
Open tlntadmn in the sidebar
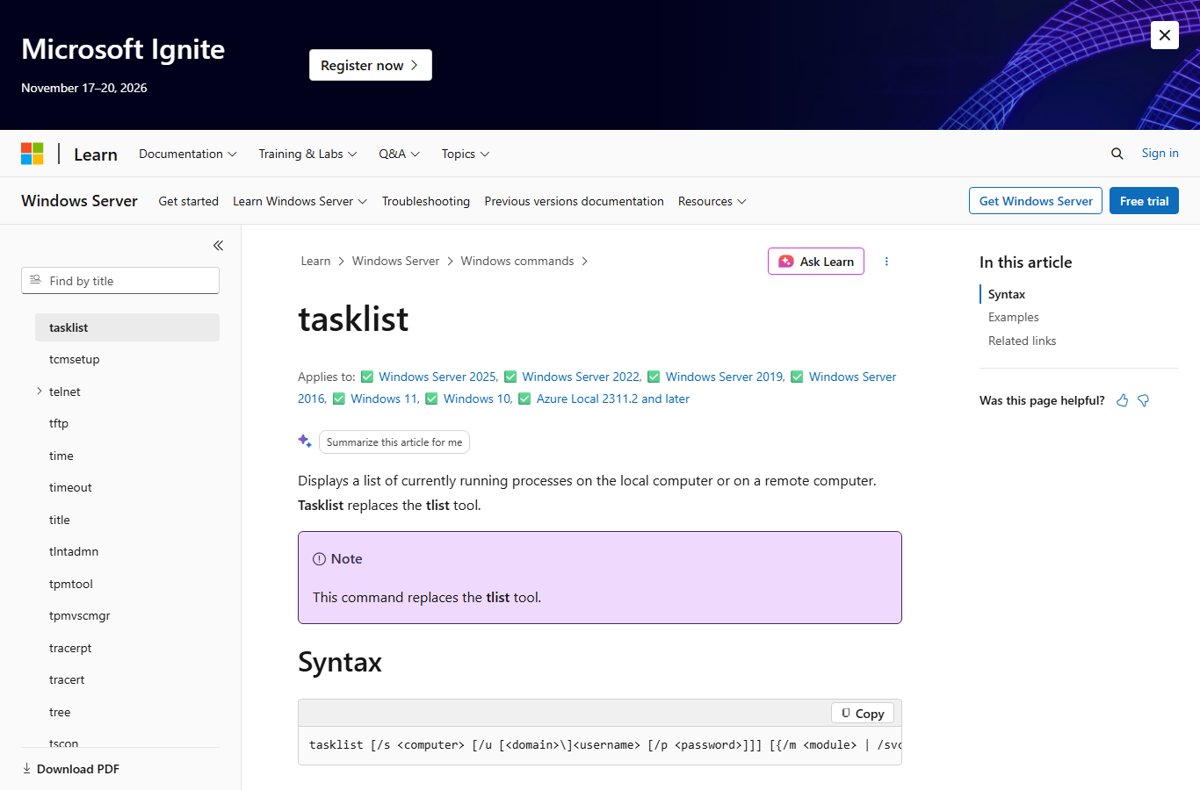click(74, 551)
